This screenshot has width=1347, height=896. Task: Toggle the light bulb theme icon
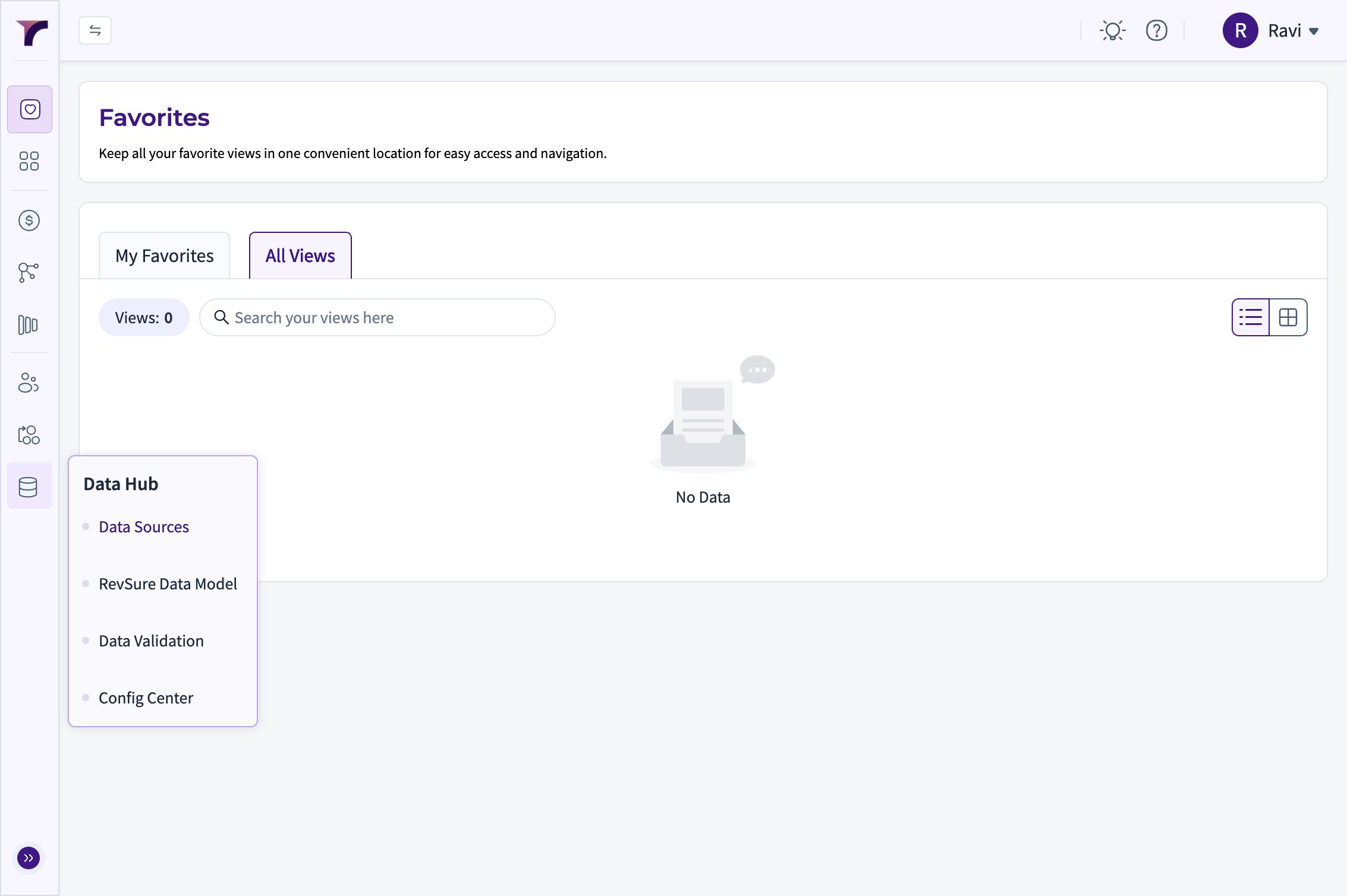point(1112,31)
